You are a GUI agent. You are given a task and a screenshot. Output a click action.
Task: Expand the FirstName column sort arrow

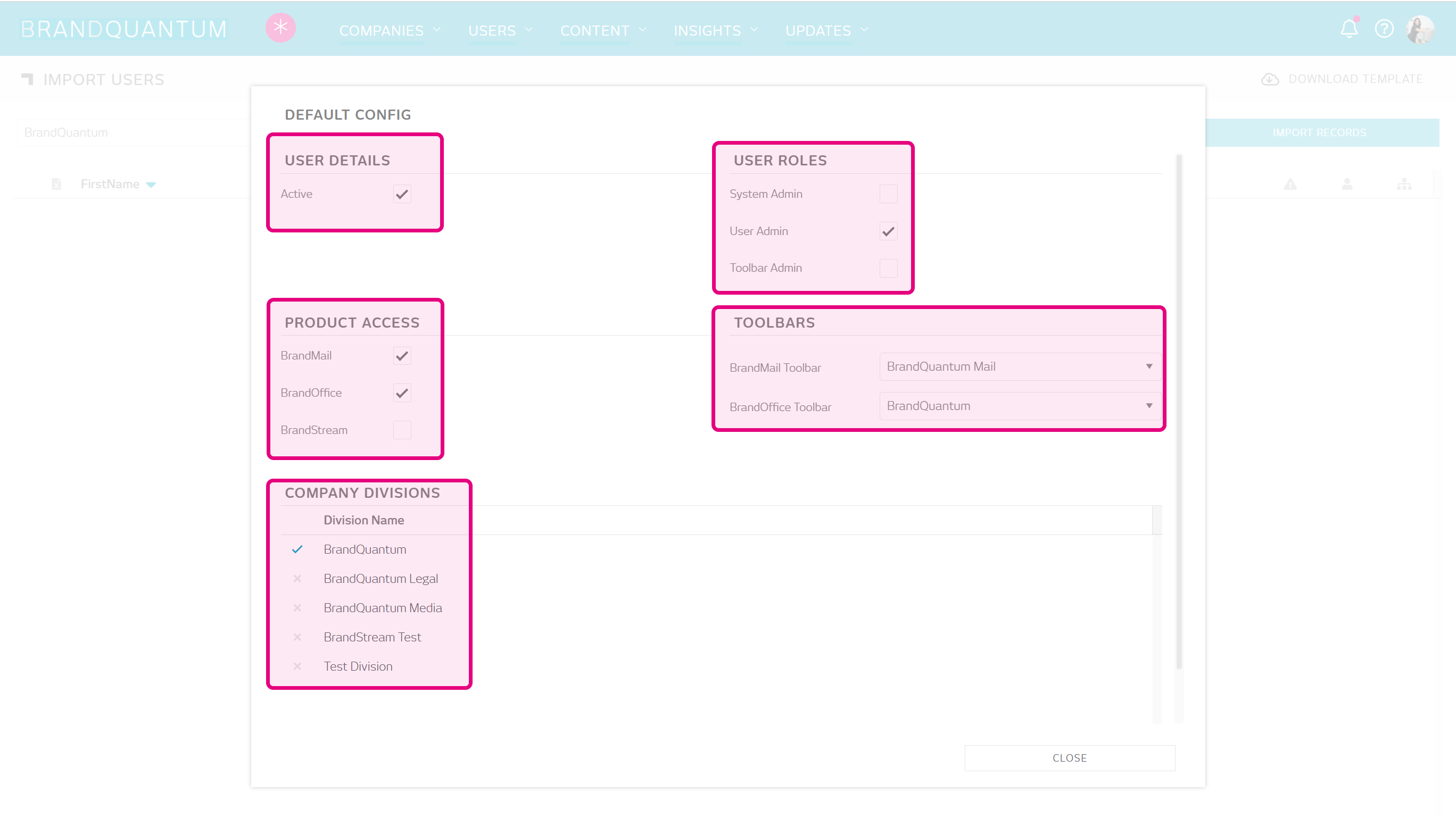point(151,185)
